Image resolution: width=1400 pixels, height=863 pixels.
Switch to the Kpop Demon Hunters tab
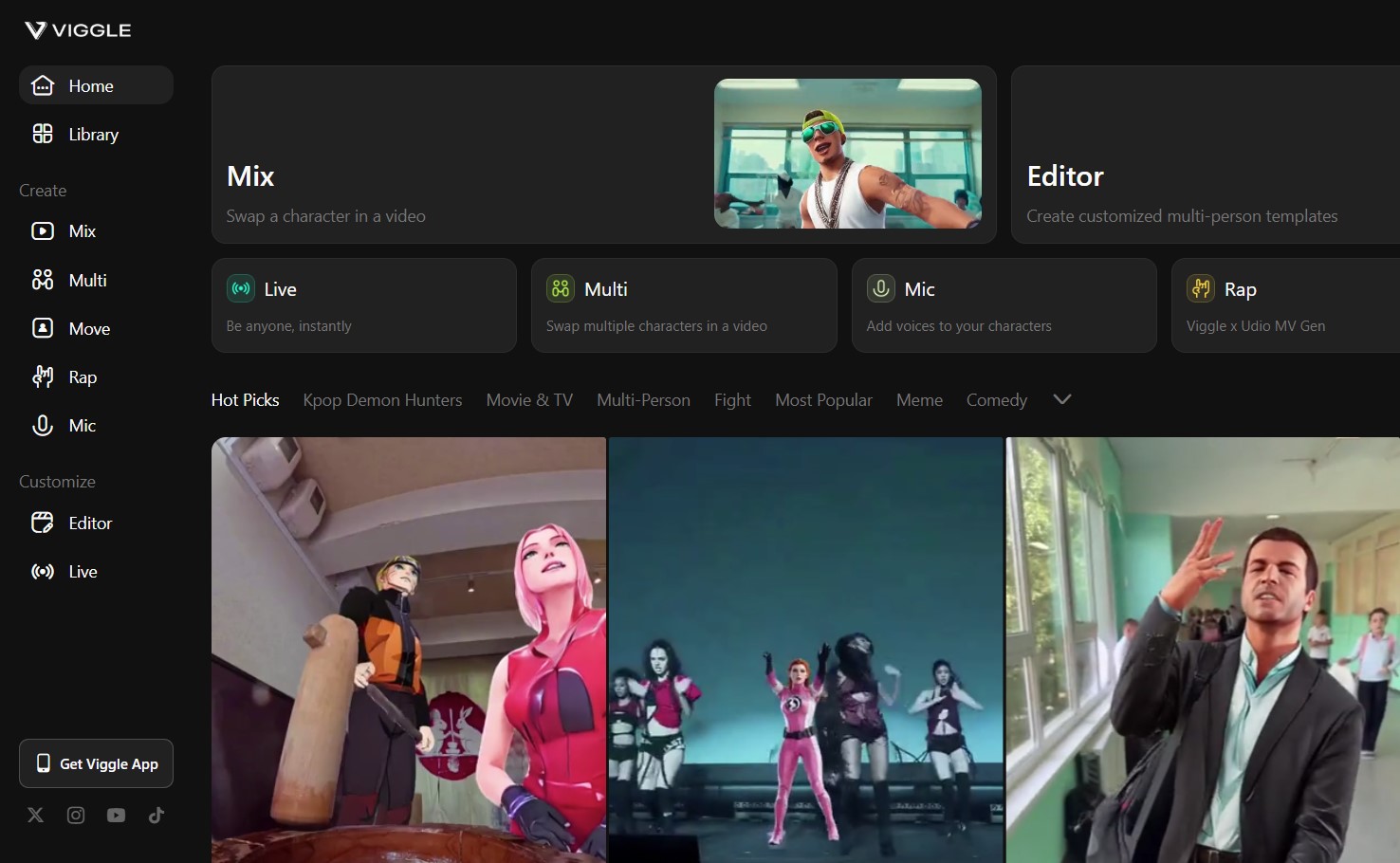(x=382, y=400)
